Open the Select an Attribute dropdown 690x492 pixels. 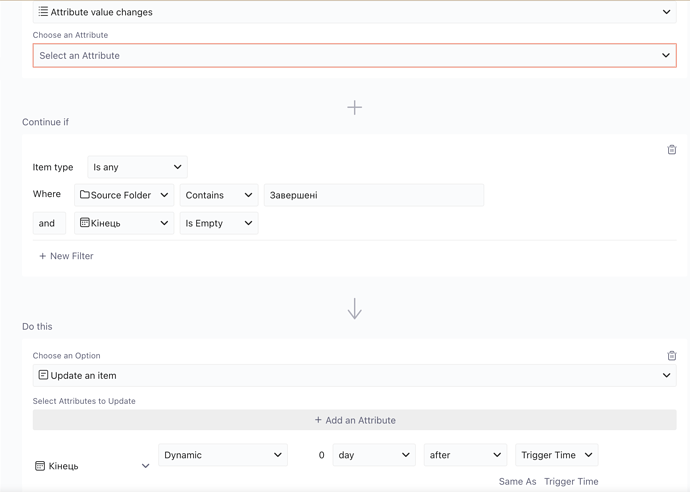pos(354,56)
